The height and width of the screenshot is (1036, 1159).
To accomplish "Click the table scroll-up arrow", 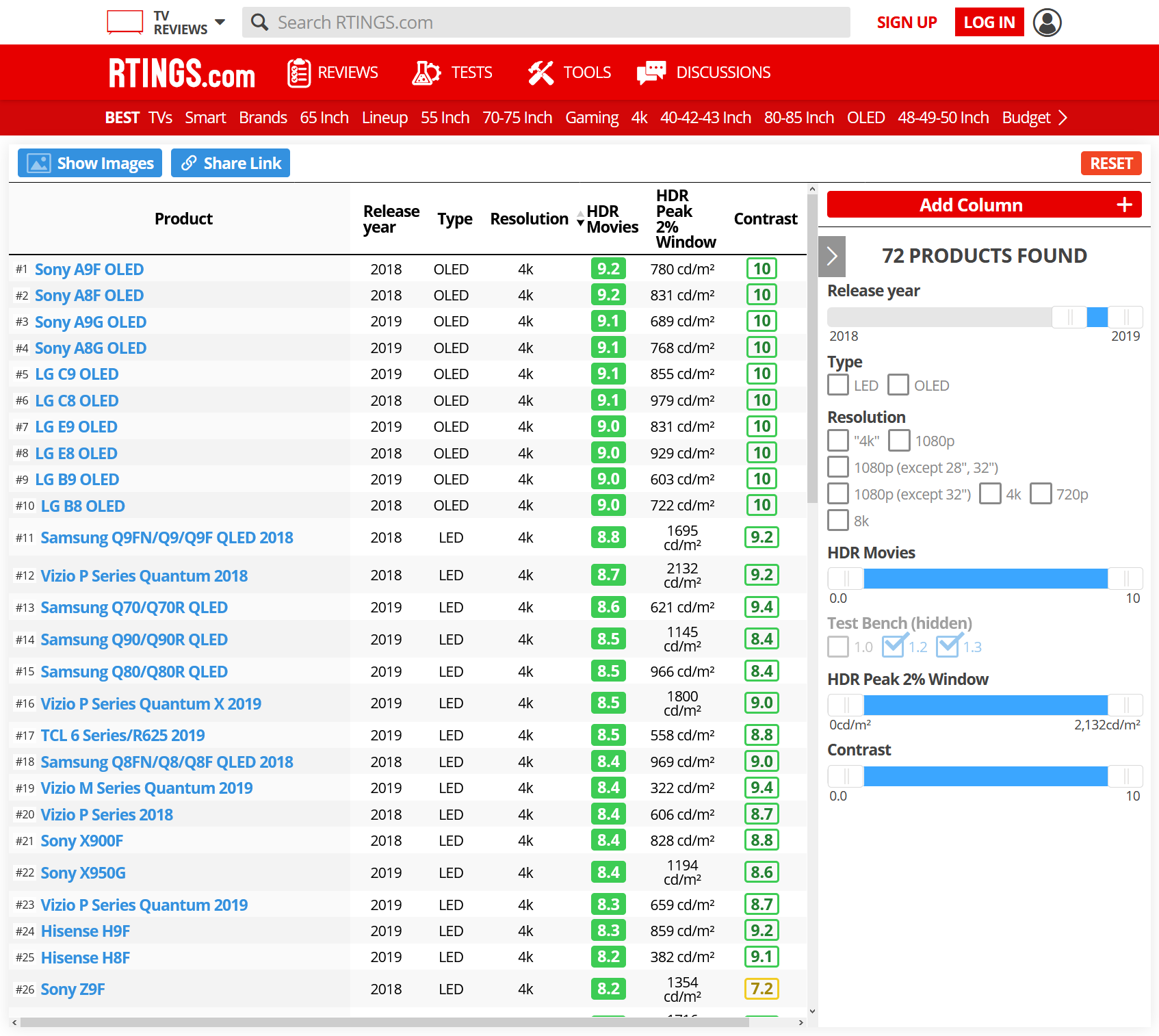I will pyautogui.click(x=812, y=189).
